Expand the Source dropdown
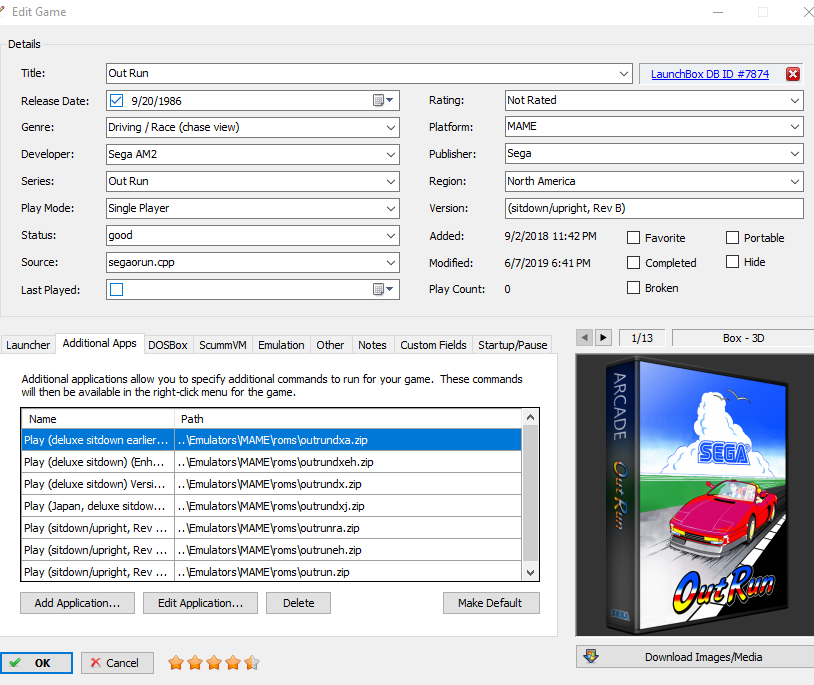Screen dimensions: 814x685 click(x=391, y=263)
